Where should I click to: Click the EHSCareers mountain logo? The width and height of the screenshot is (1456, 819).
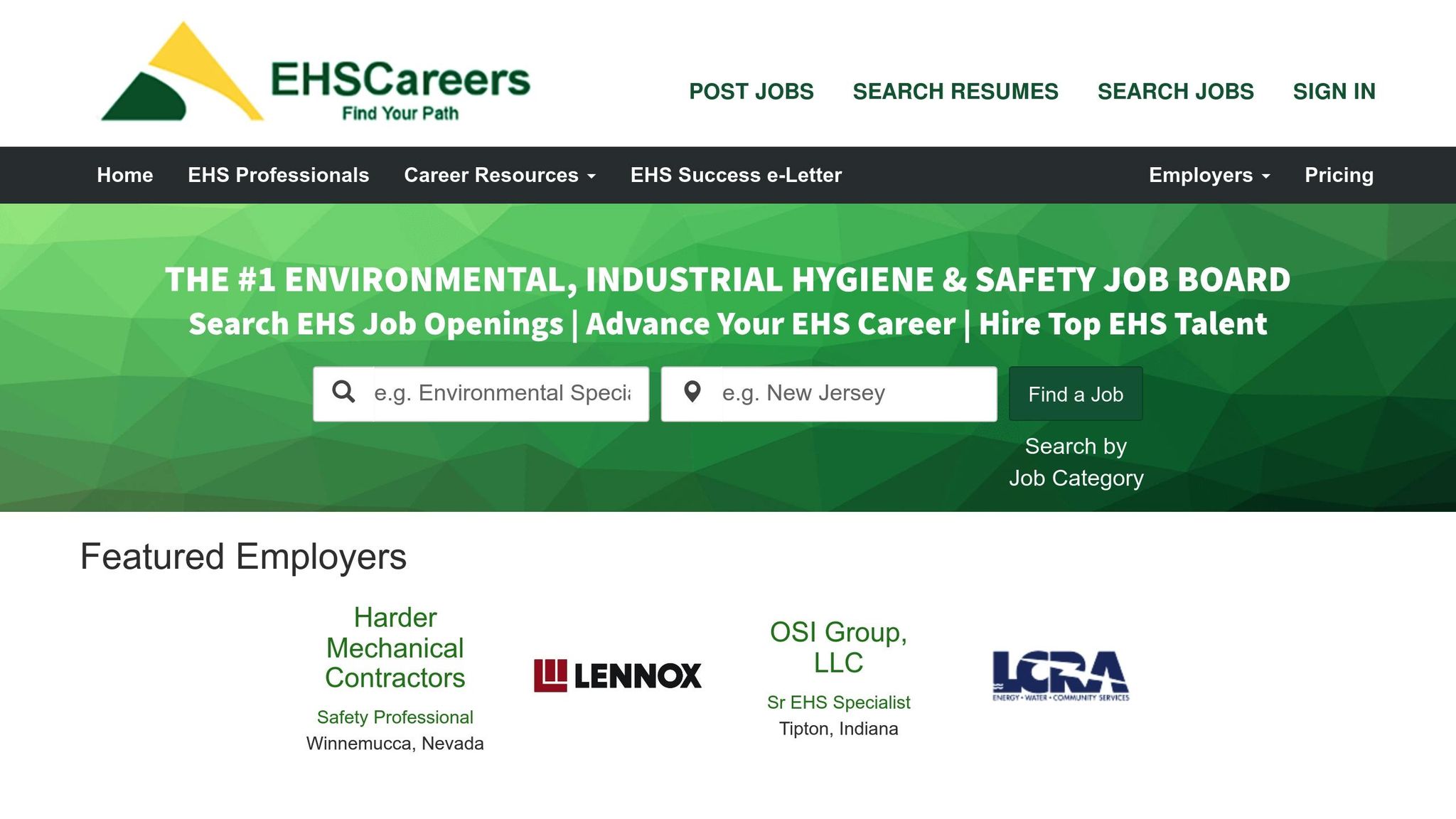point(182,73)
